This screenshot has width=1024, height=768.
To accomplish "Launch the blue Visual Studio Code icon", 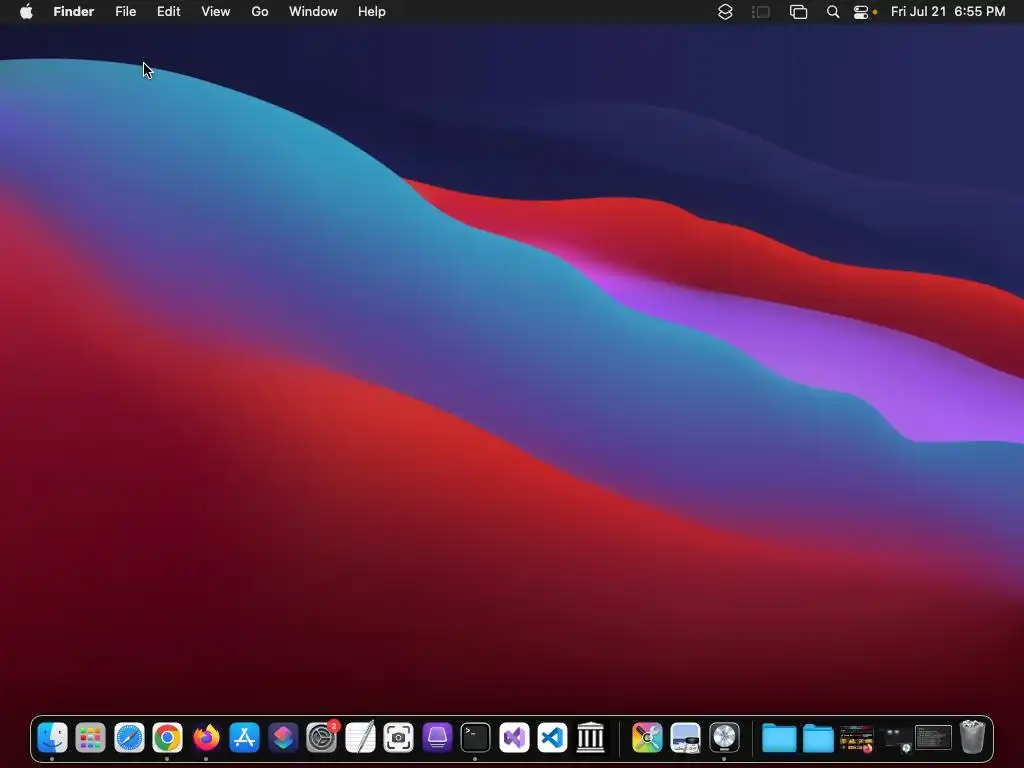I will [552, 738].
